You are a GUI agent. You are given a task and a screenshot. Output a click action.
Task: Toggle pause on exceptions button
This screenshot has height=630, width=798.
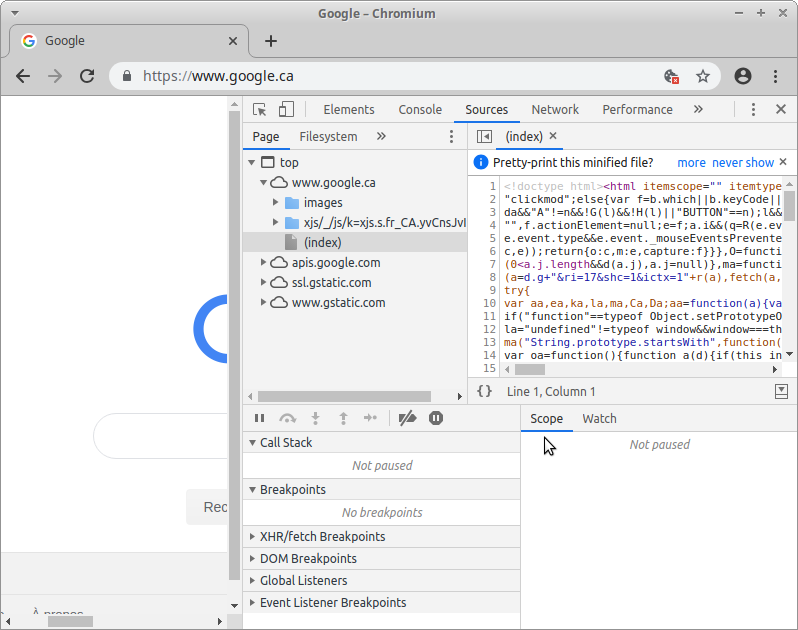click(436, 419)
